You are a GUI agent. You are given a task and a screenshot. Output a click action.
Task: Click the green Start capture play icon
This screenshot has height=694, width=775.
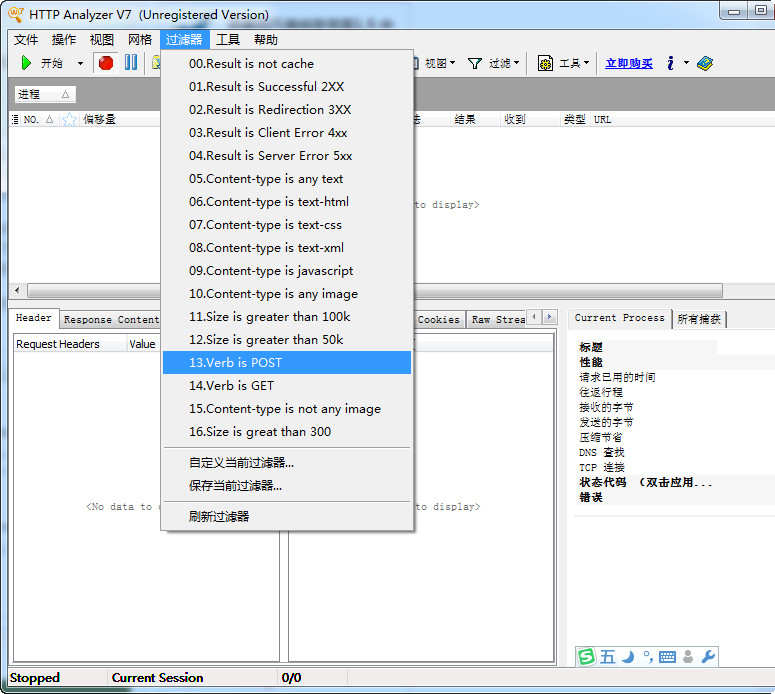pyautogui.click(x=26, y=63)
